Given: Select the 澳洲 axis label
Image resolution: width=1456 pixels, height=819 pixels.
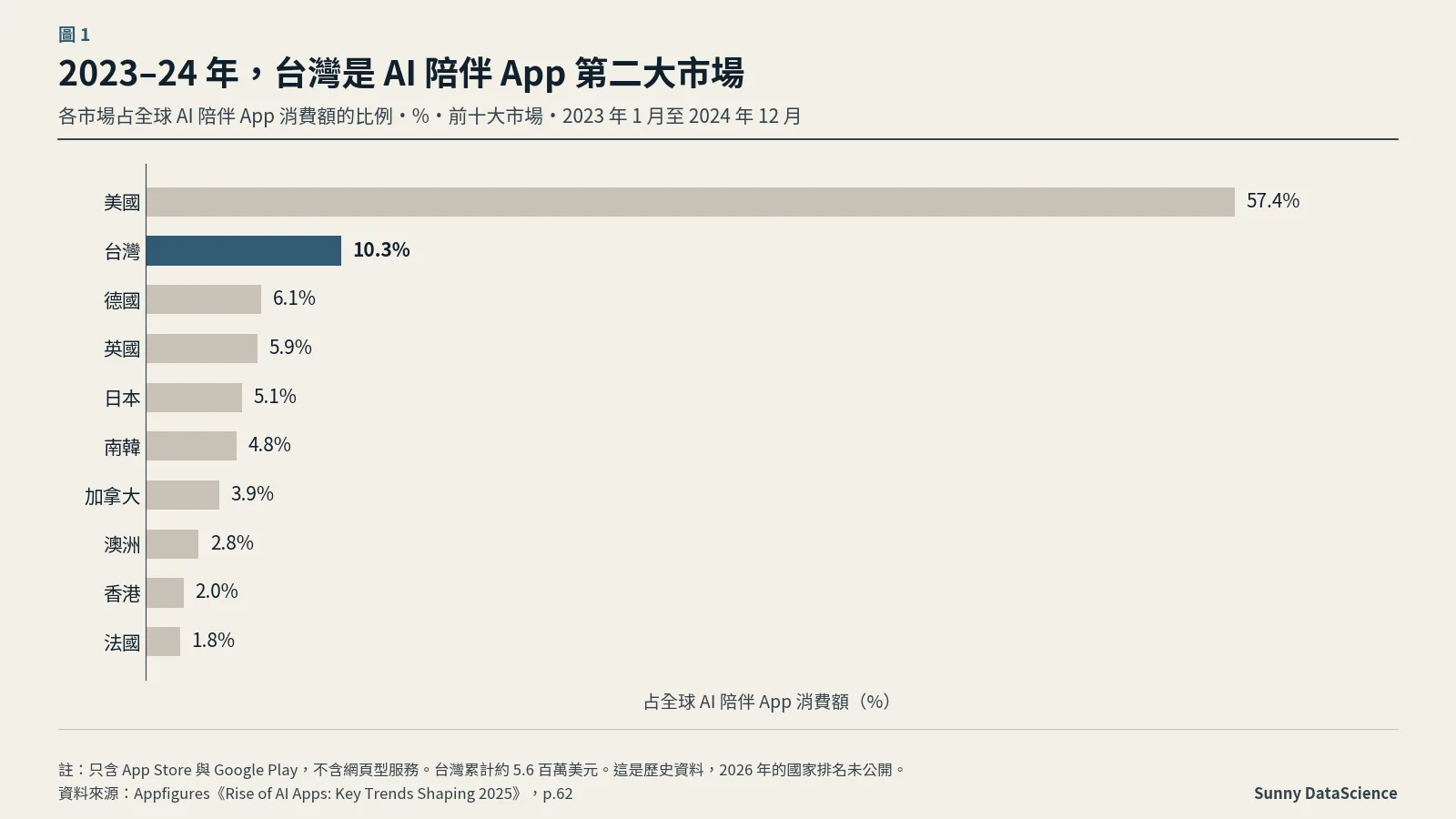Looking at the screenshot, I should coord(122,545).
